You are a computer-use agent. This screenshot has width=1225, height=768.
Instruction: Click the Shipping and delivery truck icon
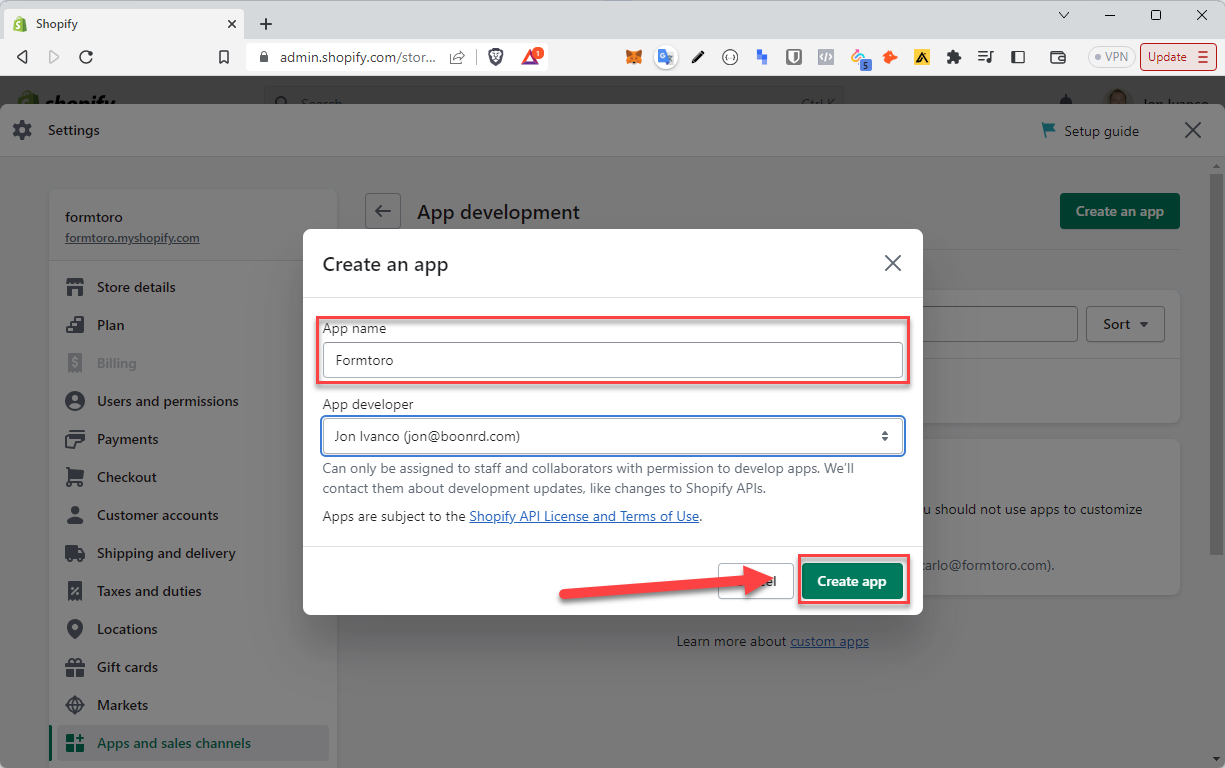(75, 553)
